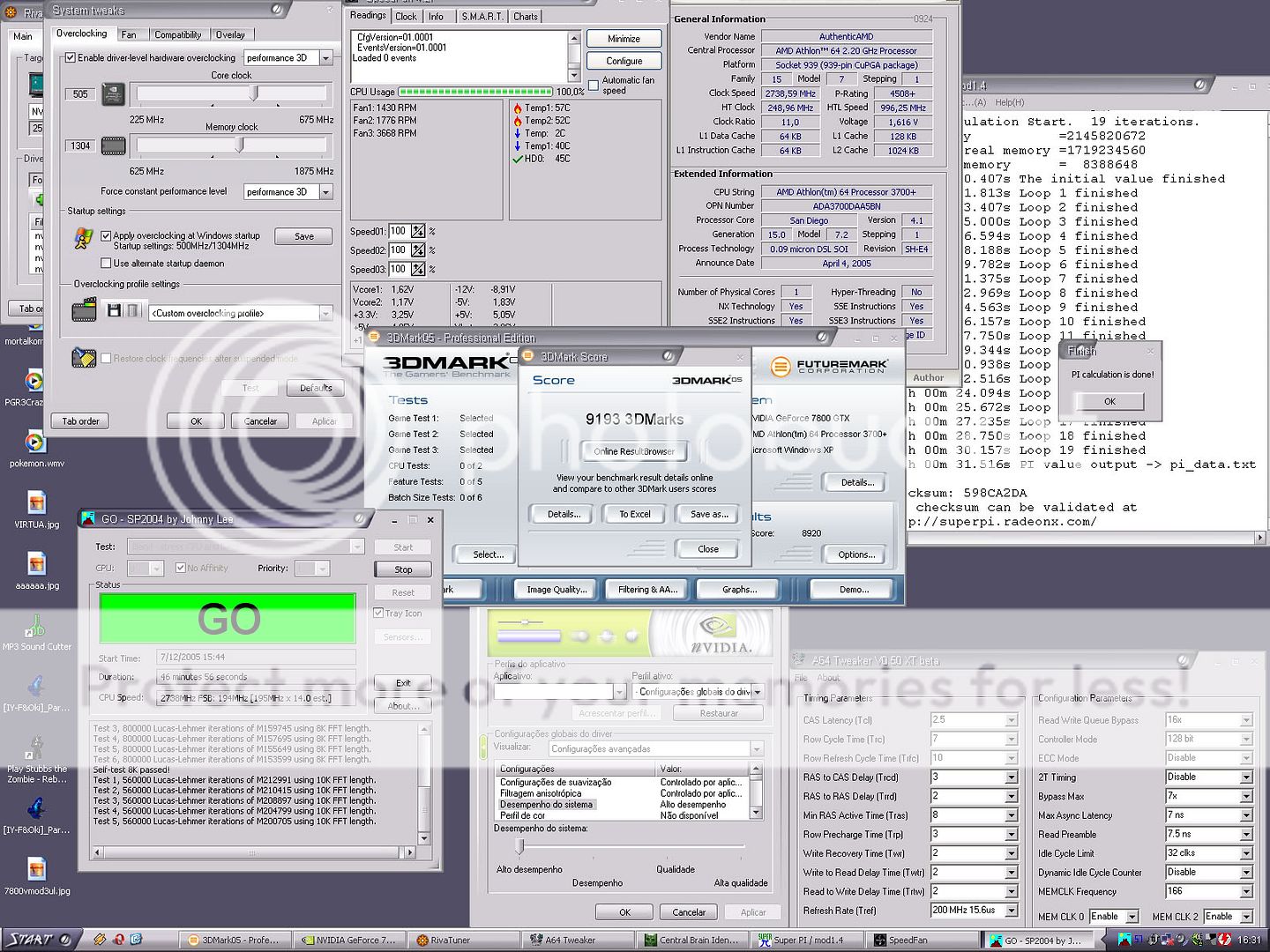Open the 2T Timing dropdown
The width and height of the screenshot is (1270, 952).
[1246, 777]
